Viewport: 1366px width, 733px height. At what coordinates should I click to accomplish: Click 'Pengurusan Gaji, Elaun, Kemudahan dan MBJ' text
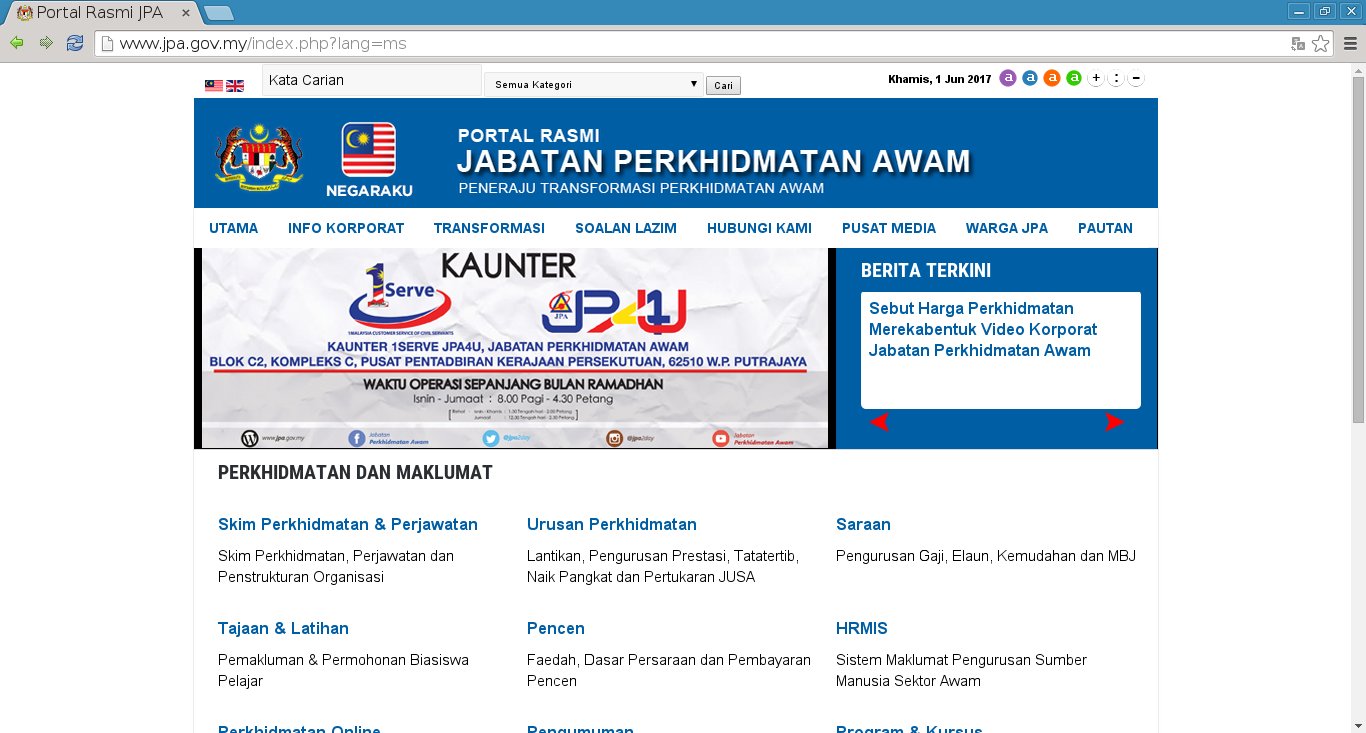[986, 556]
